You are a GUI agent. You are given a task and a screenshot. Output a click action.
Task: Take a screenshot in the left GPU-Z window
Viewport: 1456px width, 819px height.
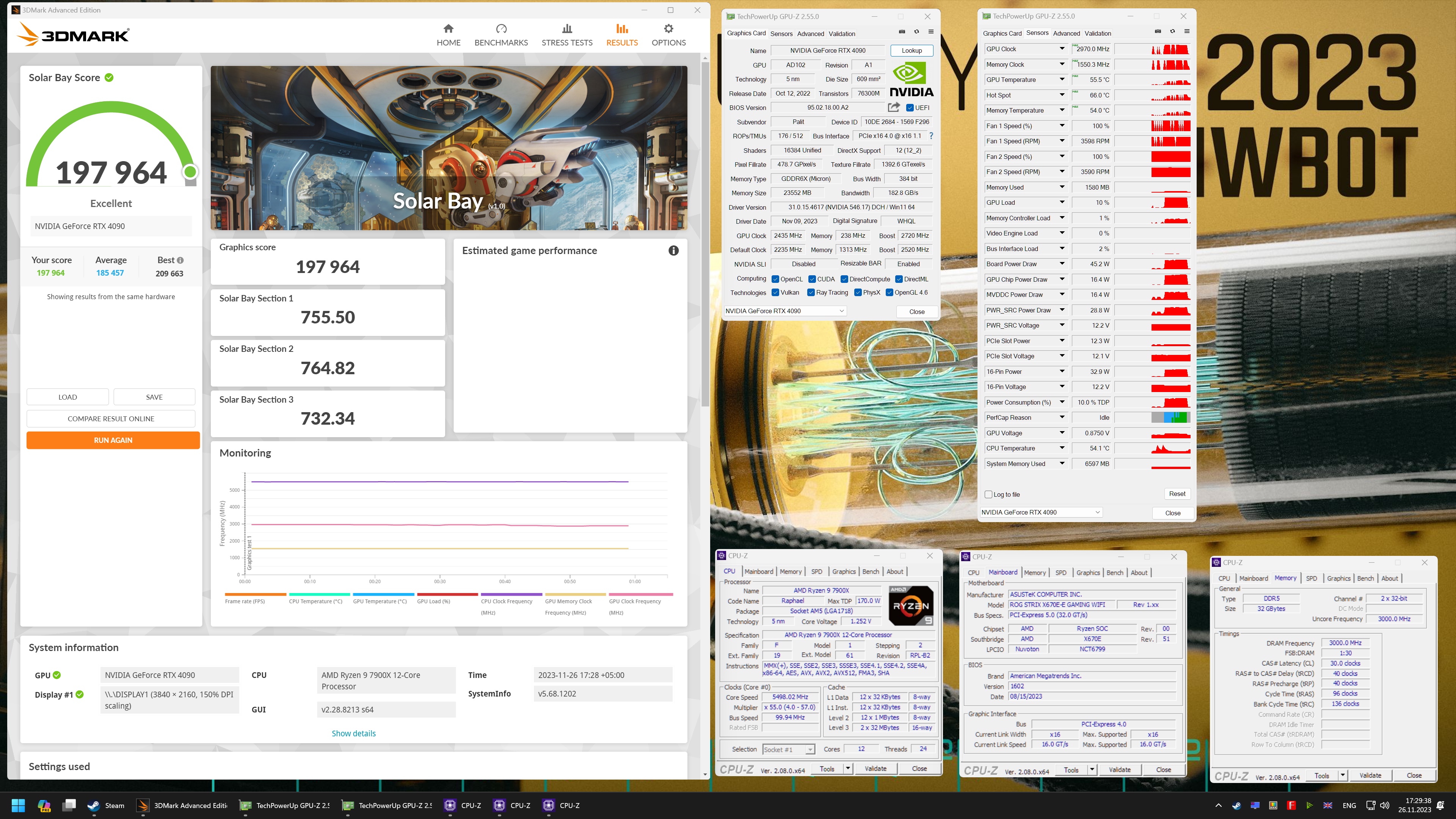click(902, 31)
